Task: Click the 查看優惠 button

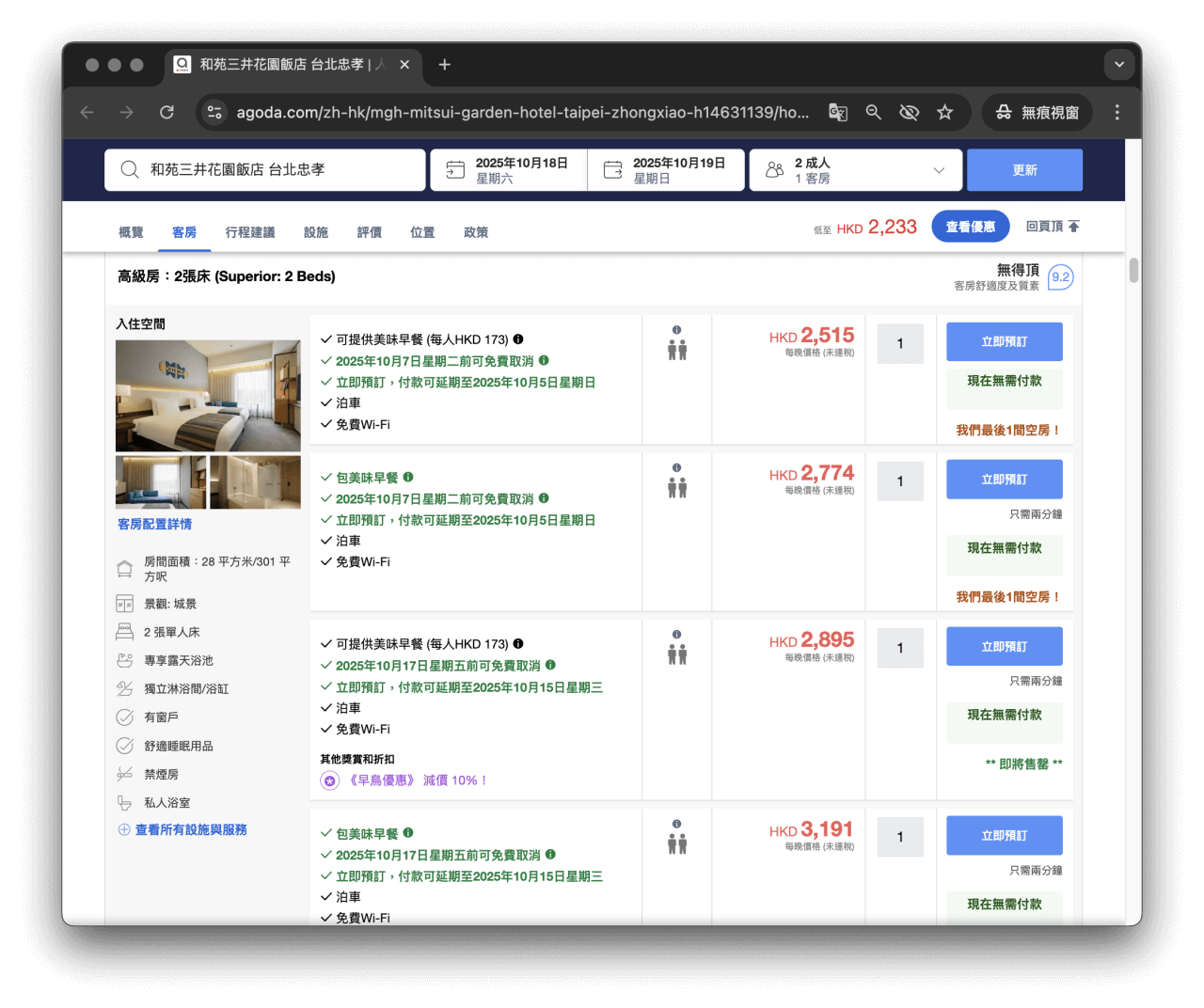Action: coord(970,226)
